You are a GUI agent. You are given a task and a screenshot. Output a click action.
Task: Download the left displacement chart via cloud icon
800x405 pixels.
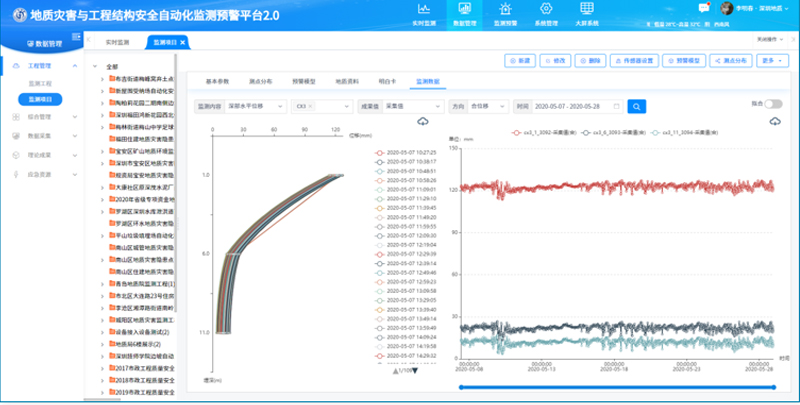click(423, 121)
